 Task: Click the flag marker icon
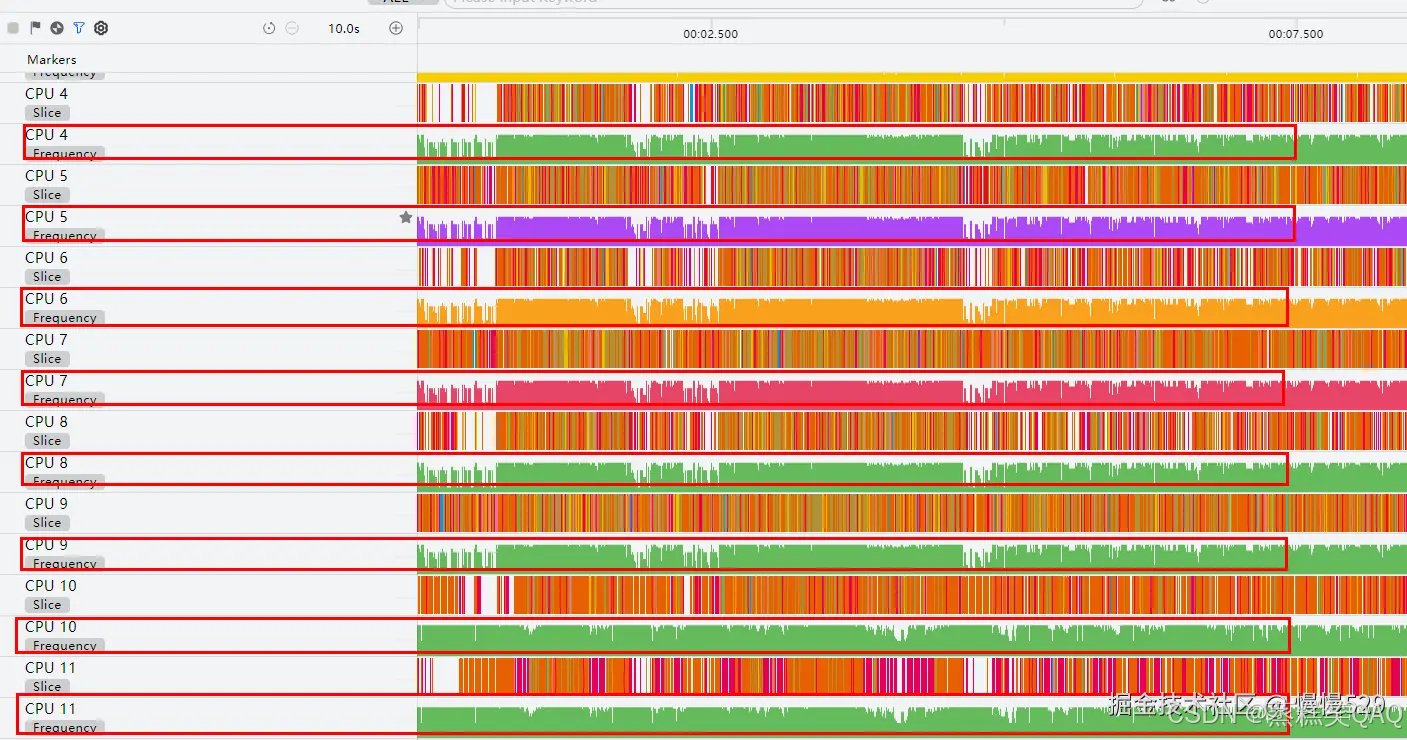tap(35, 28)
